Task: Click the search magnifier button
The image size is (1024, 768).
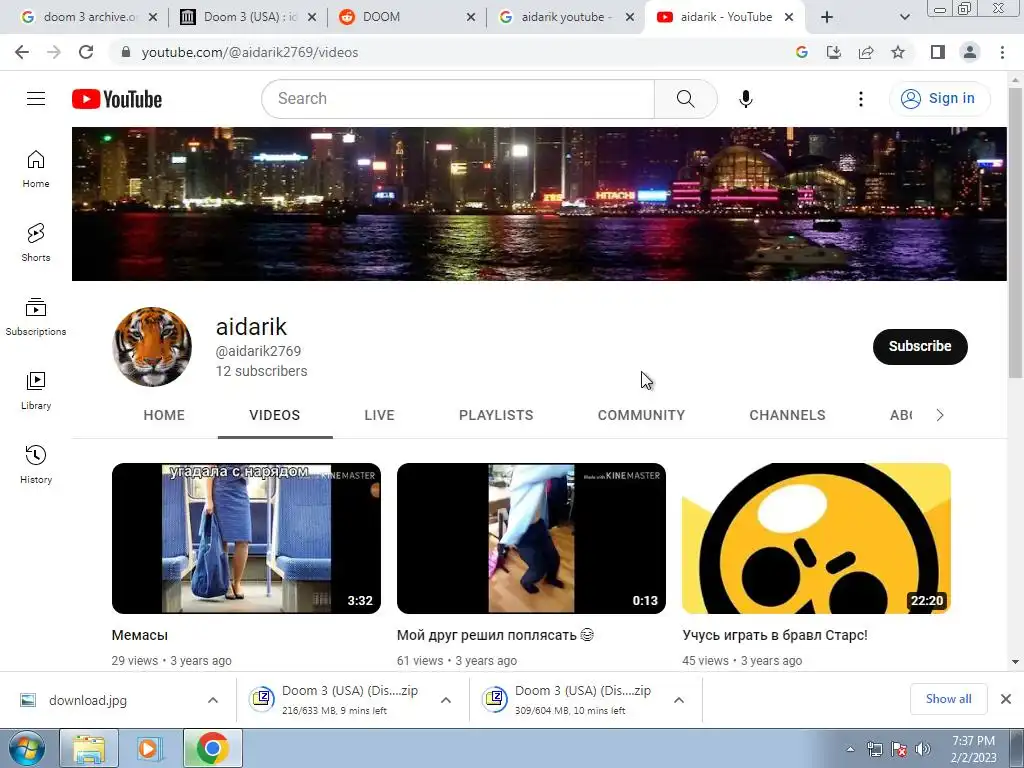Action: pyautogui.click(x=685, y=99)
